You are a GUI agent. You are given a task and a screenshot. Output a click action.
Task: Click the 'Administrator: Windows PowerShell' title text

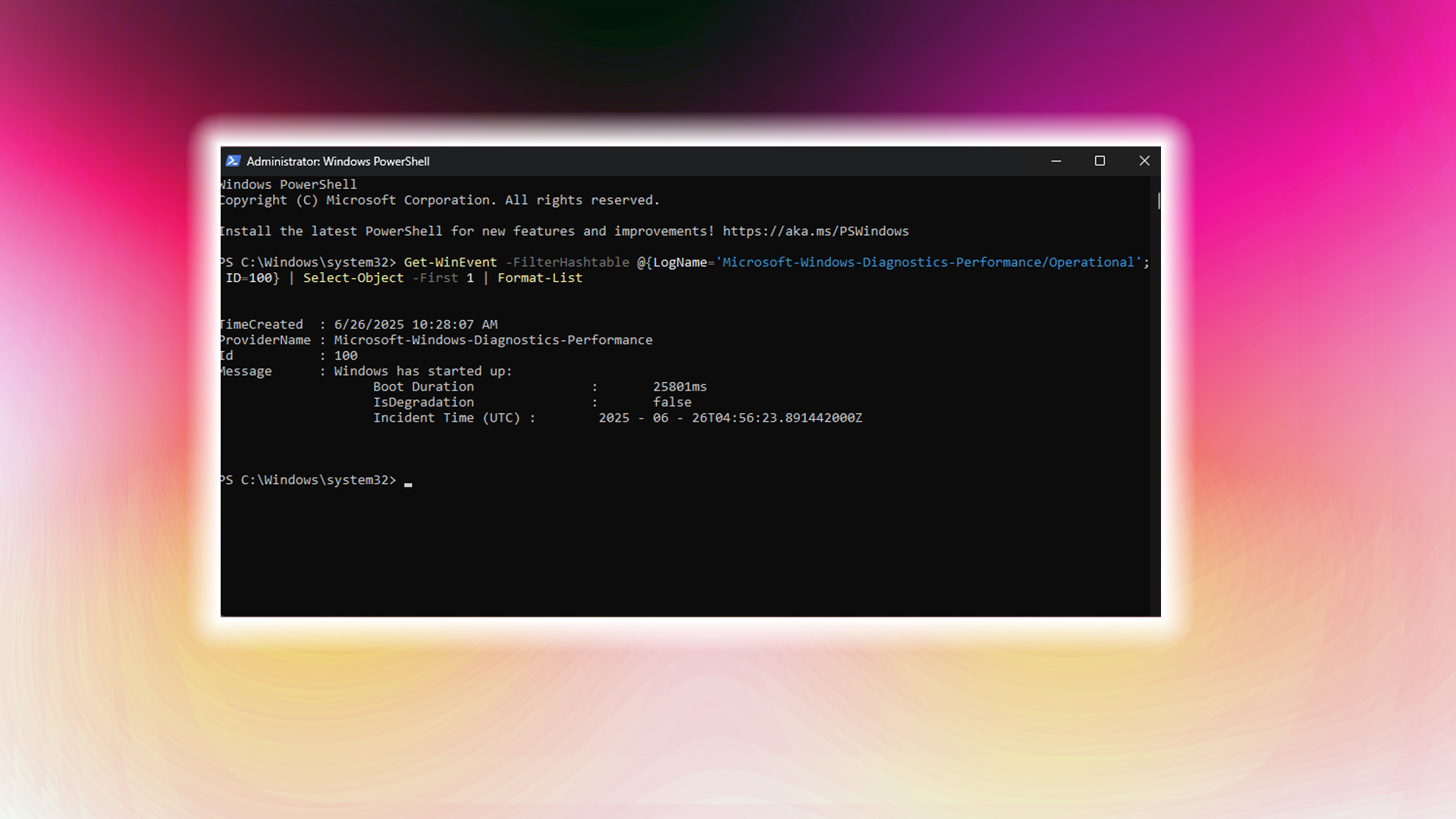point(338,162)
